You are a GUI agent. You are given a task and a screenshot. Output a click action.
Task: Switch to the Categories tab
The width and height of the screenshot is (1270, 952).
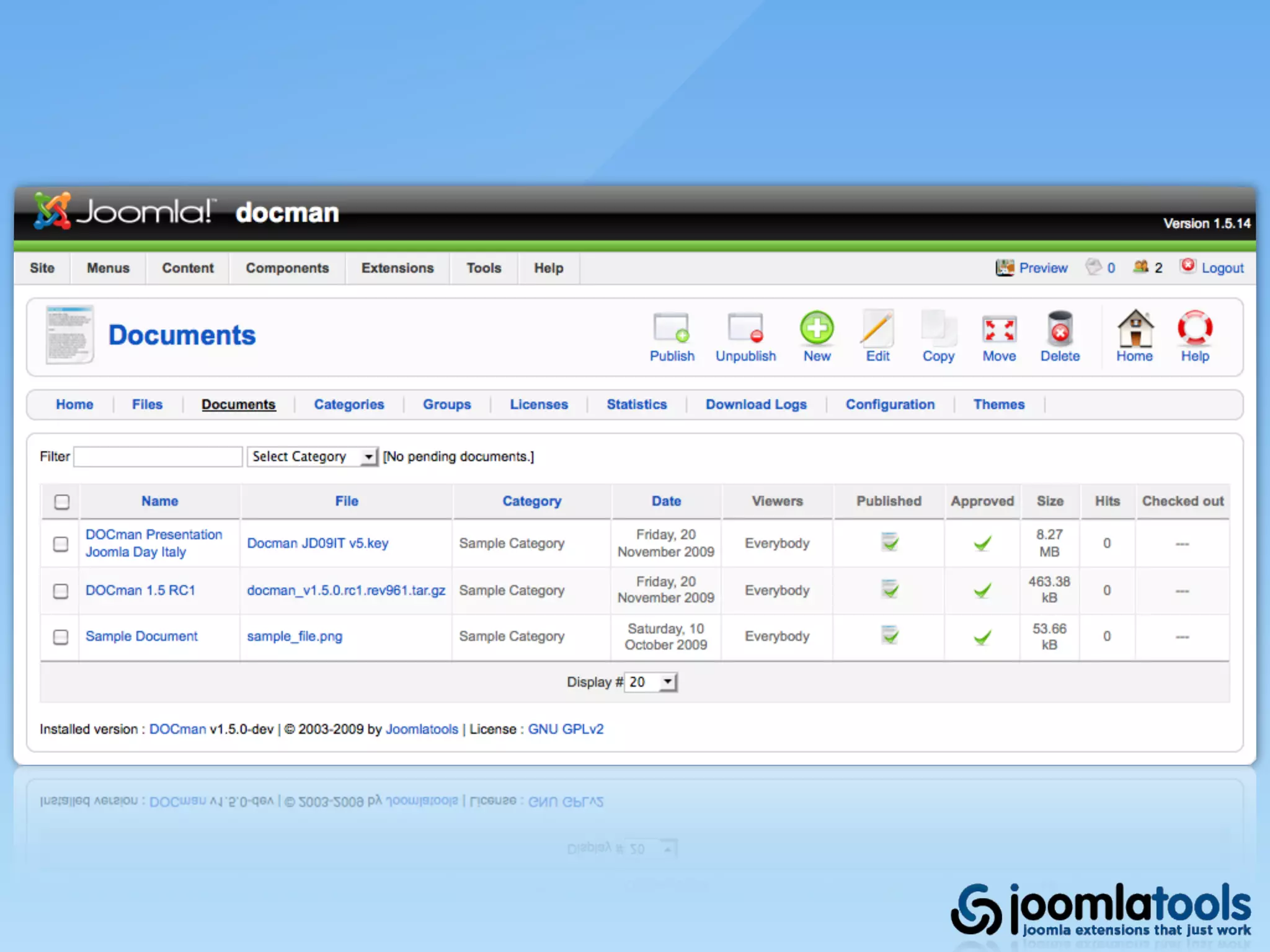pyautogui.click(x=349, y=405)
